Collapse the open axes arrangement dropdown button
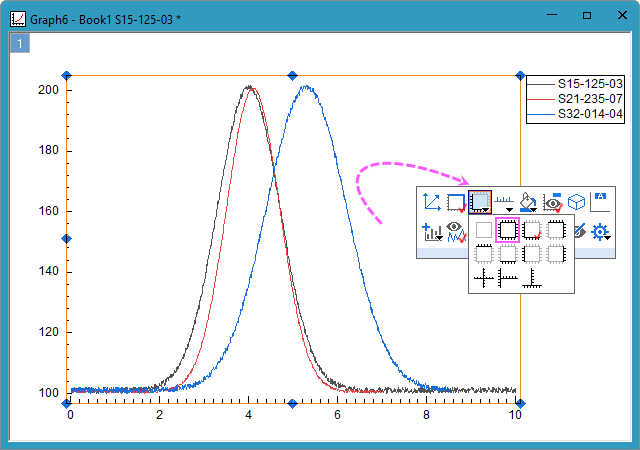Viewport: 640px width, 450px height. (480, 202)
